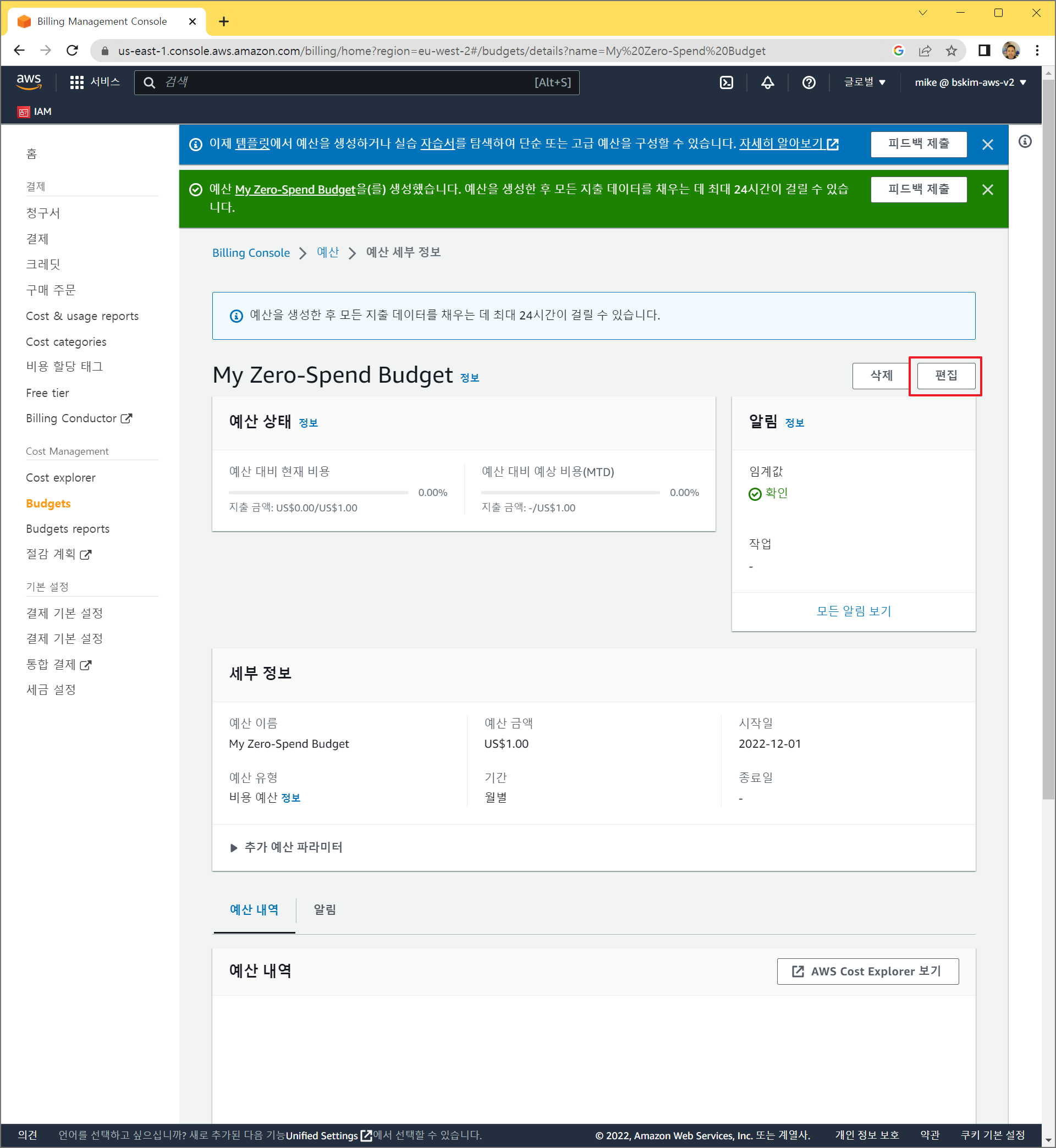Open 구매 주문 in the sidebar

(x=51, y=290)
